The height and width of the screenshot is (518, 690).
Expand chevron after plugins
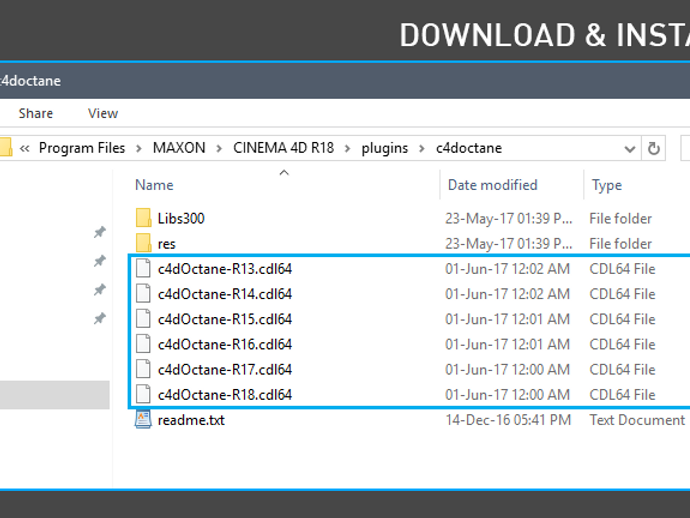[x=422, y=149]
